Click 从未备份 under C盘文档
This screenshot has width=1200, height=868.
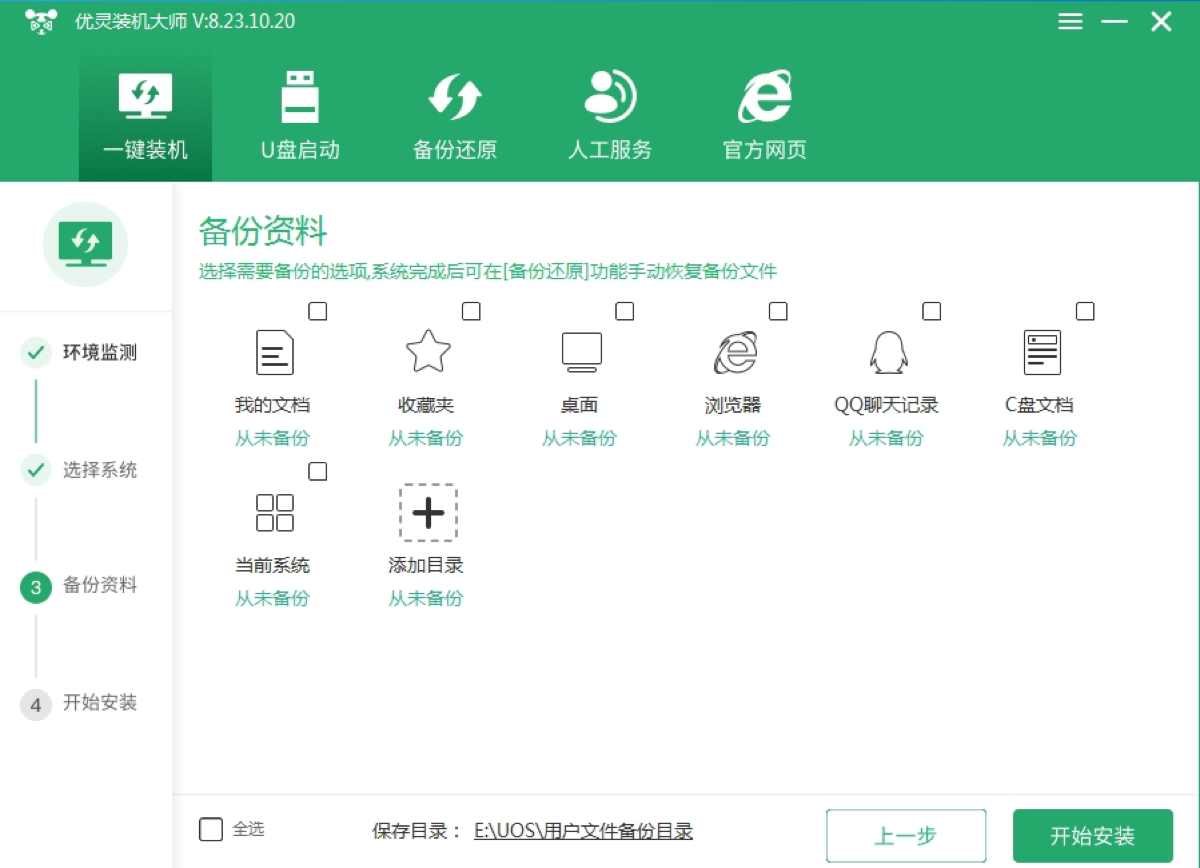point(1040,438)
